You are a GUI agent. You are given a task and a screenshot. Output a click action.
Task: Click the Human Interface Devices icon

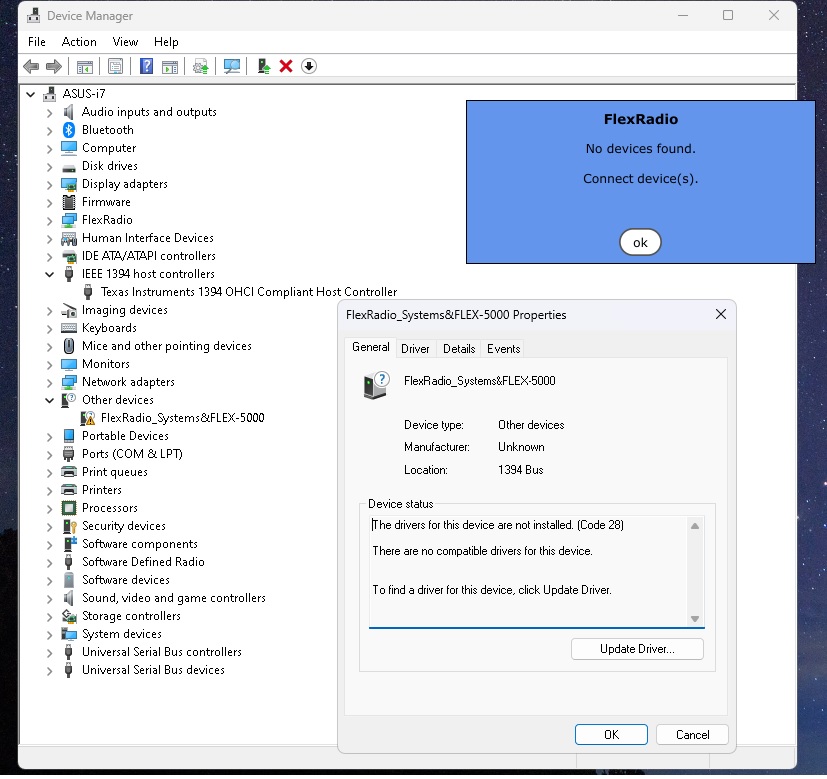(x=69, y=238)
